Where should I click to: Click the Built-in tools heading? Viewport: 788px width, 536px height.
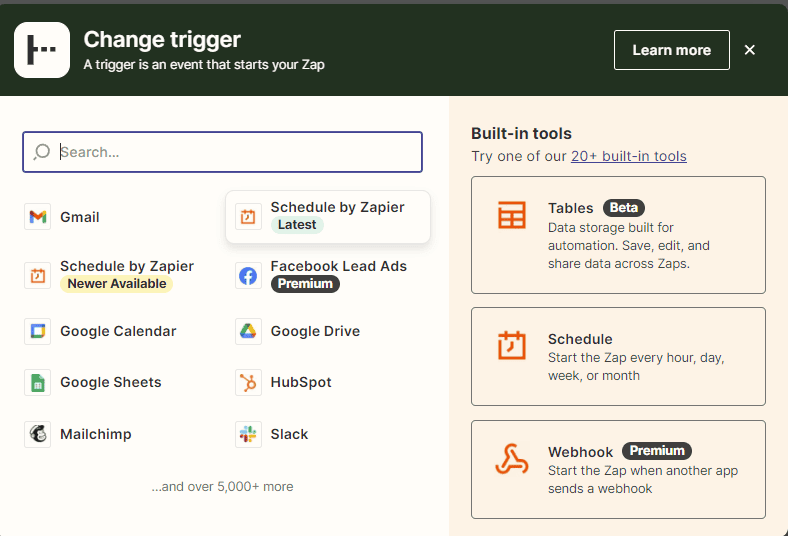pyautogui.click(x=521, y=133)
